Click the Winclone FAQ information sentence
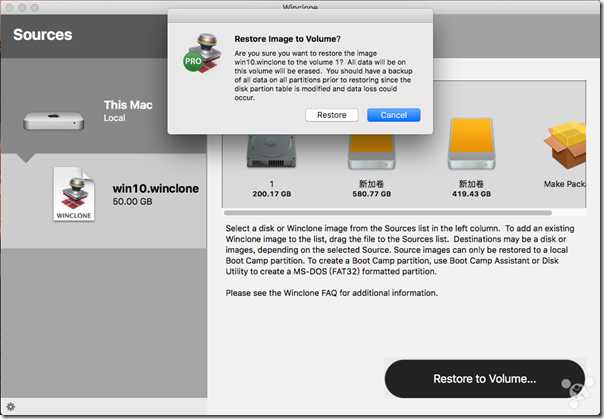The width and height of the screenshot is (604, 419). (332, 293)
